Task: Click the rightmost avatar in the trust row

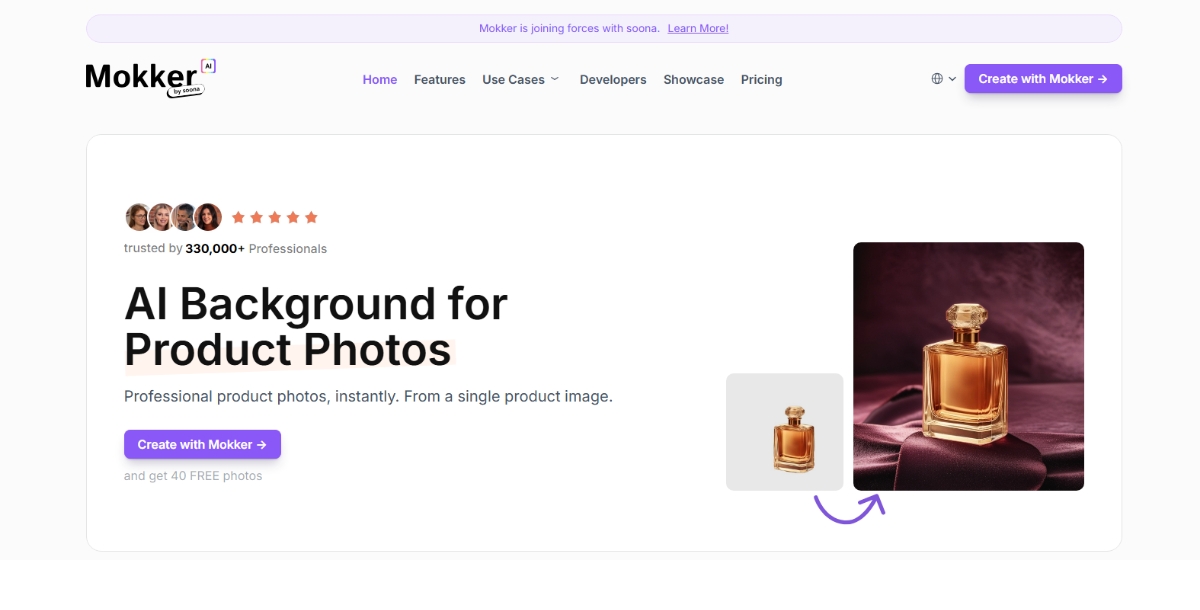Action: [x=207, y=216]
